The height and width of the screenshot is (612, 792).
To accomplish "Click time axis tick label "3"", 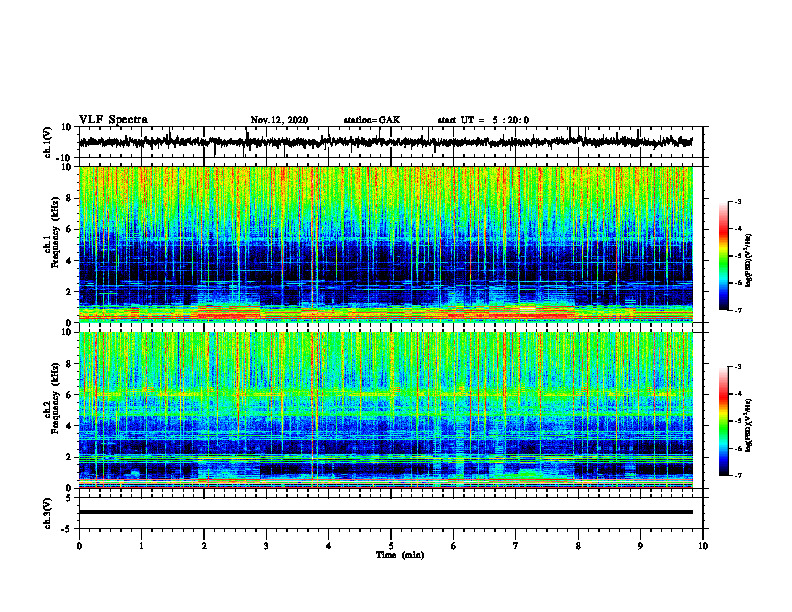I will coord(266,546).
